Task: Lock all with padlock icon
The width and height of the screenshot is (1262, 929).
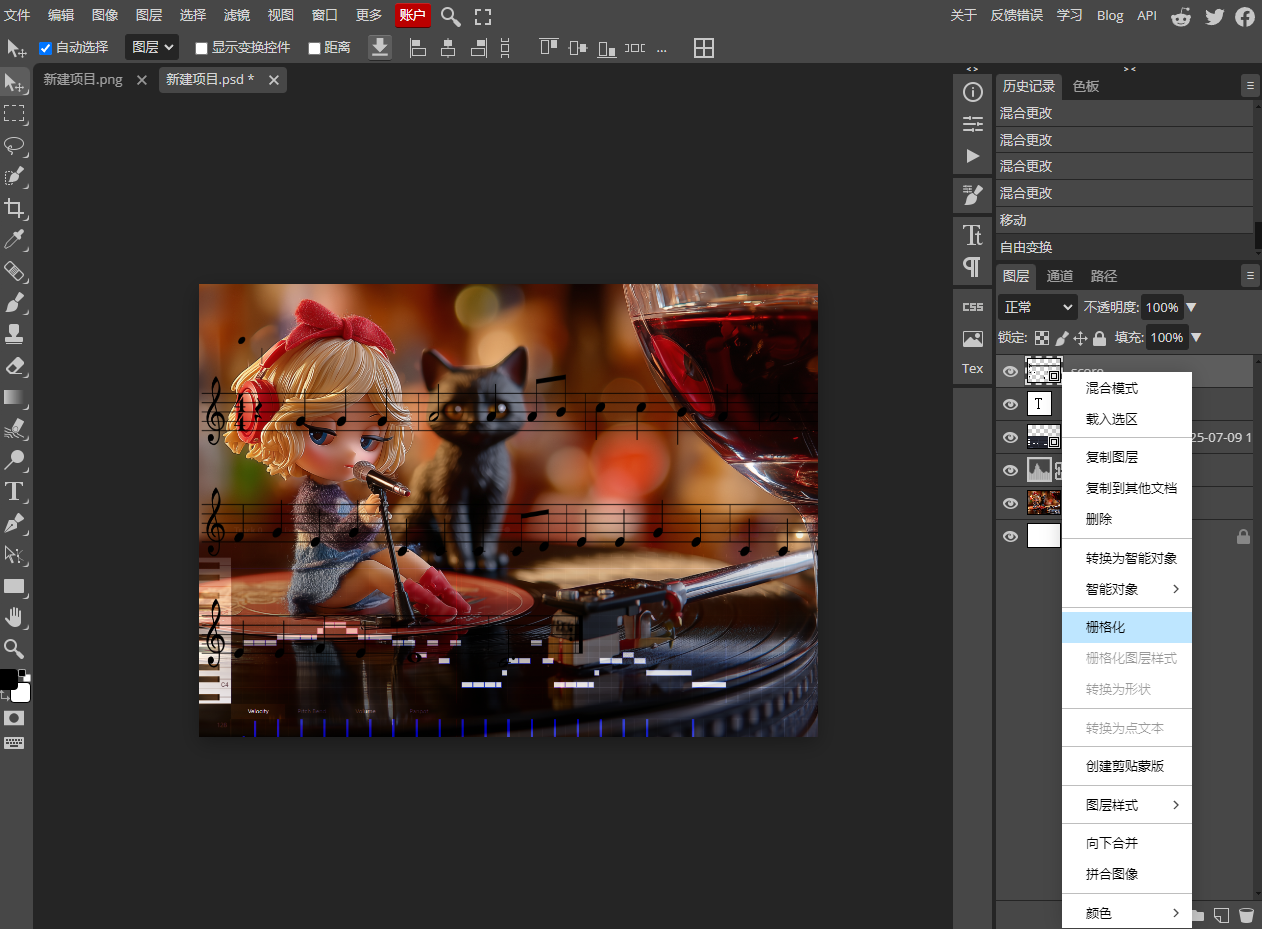Action: (x=1100, y=338)
